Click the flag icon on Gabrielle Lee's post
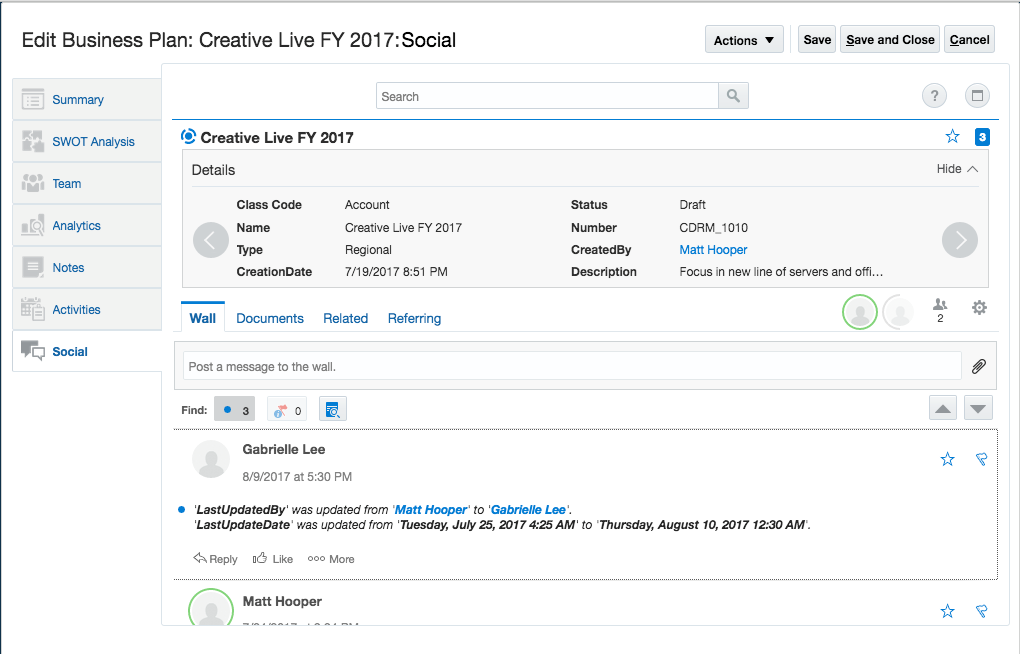Screen dimensions: 1020x654 (x=981, y=459)
